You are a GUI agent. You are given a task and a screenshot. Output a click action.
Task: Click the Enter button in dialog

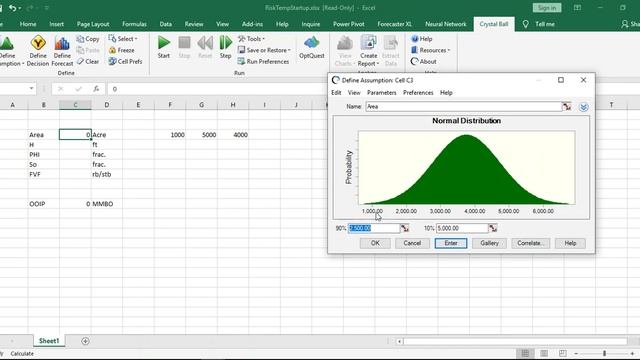tap(451, 243)
